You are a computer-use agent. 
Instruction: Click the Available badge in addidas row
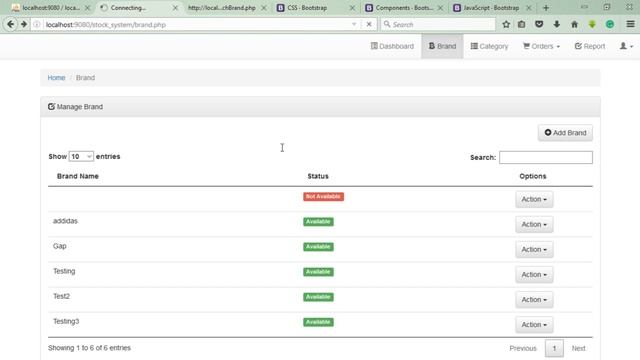pos(318,222)
